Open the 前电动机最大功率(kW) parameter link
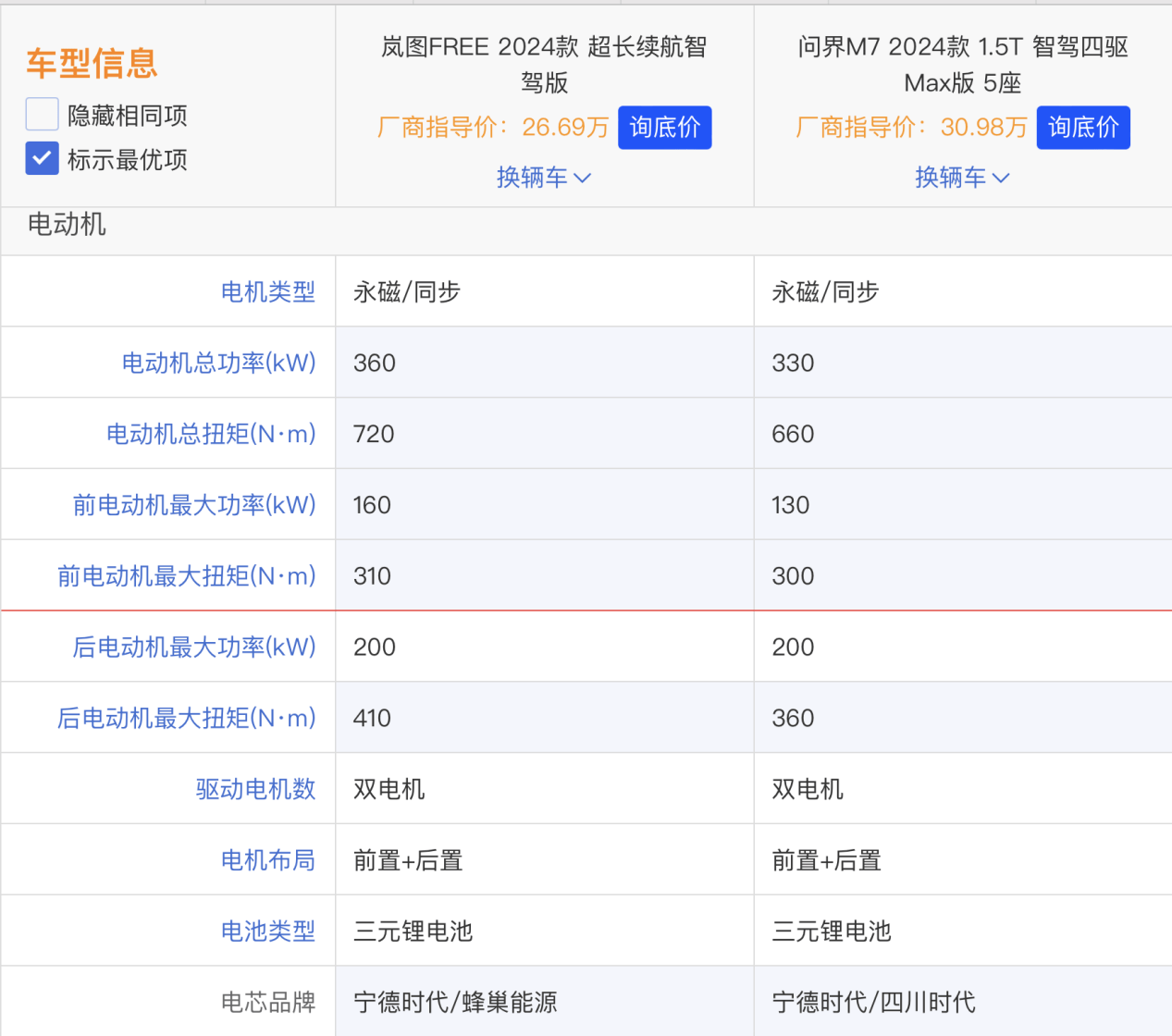Screen dimensions: 1172x1036 (194, 505)
